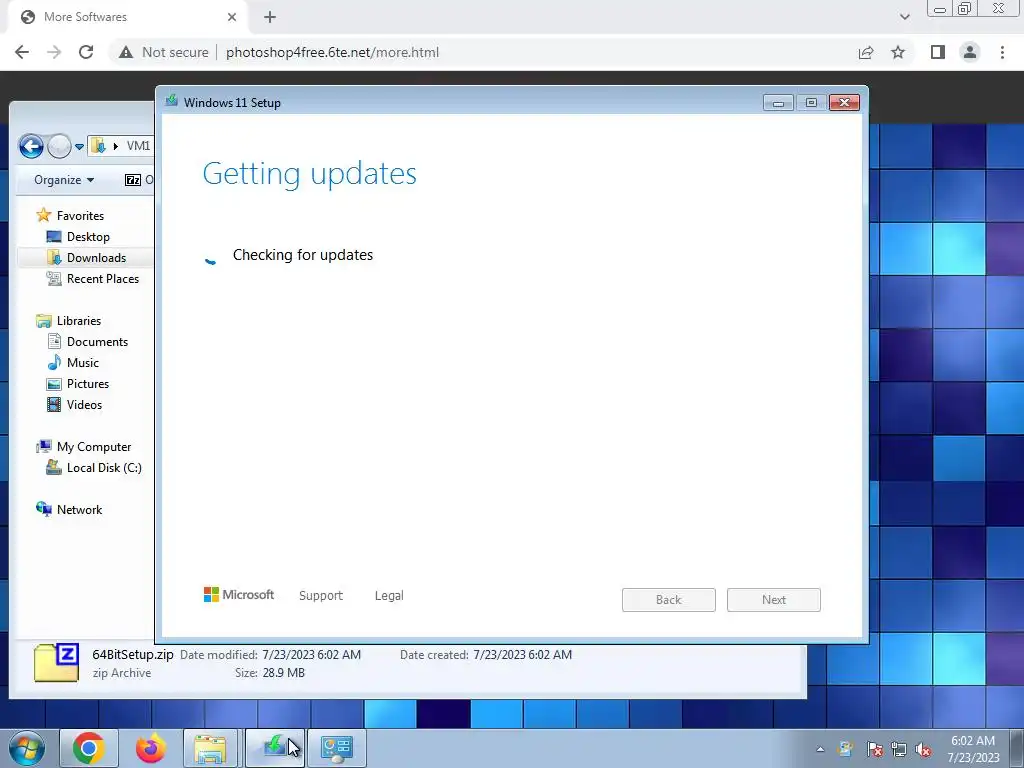Click the 64BitSetup.zip file name

pyautogui.click(x=133, y=654)
